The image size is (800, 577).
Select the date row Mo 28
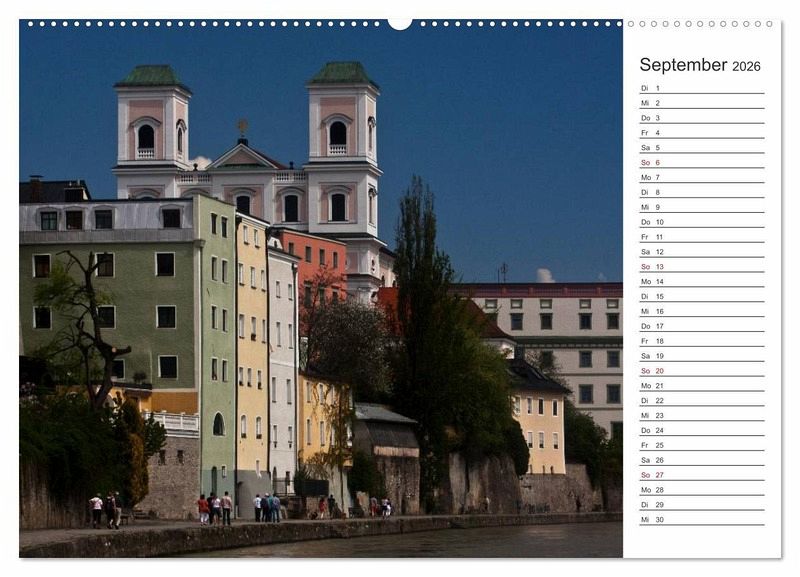click(702, 490)
